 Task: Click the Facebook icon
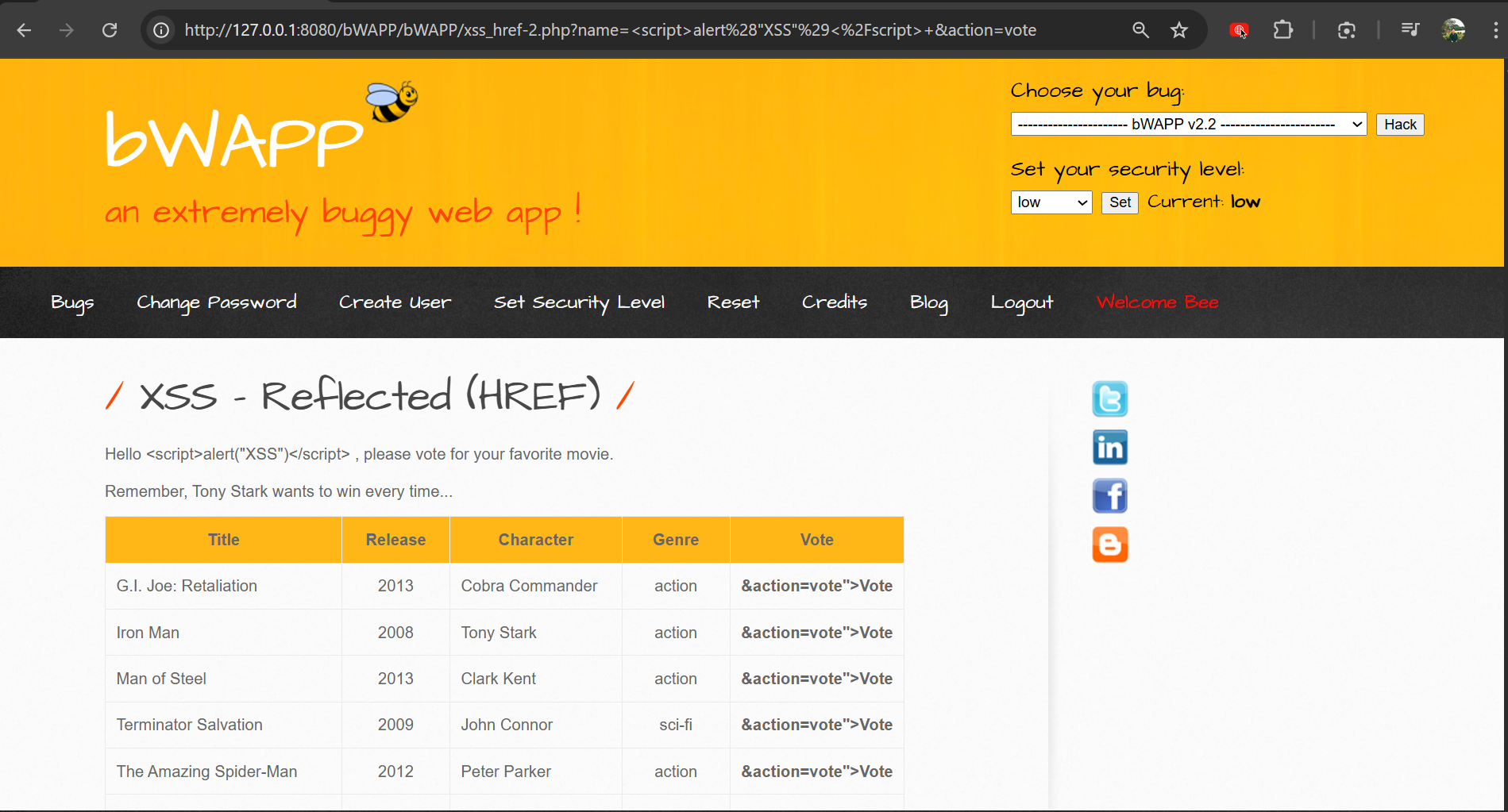(x=1109, y=496)
